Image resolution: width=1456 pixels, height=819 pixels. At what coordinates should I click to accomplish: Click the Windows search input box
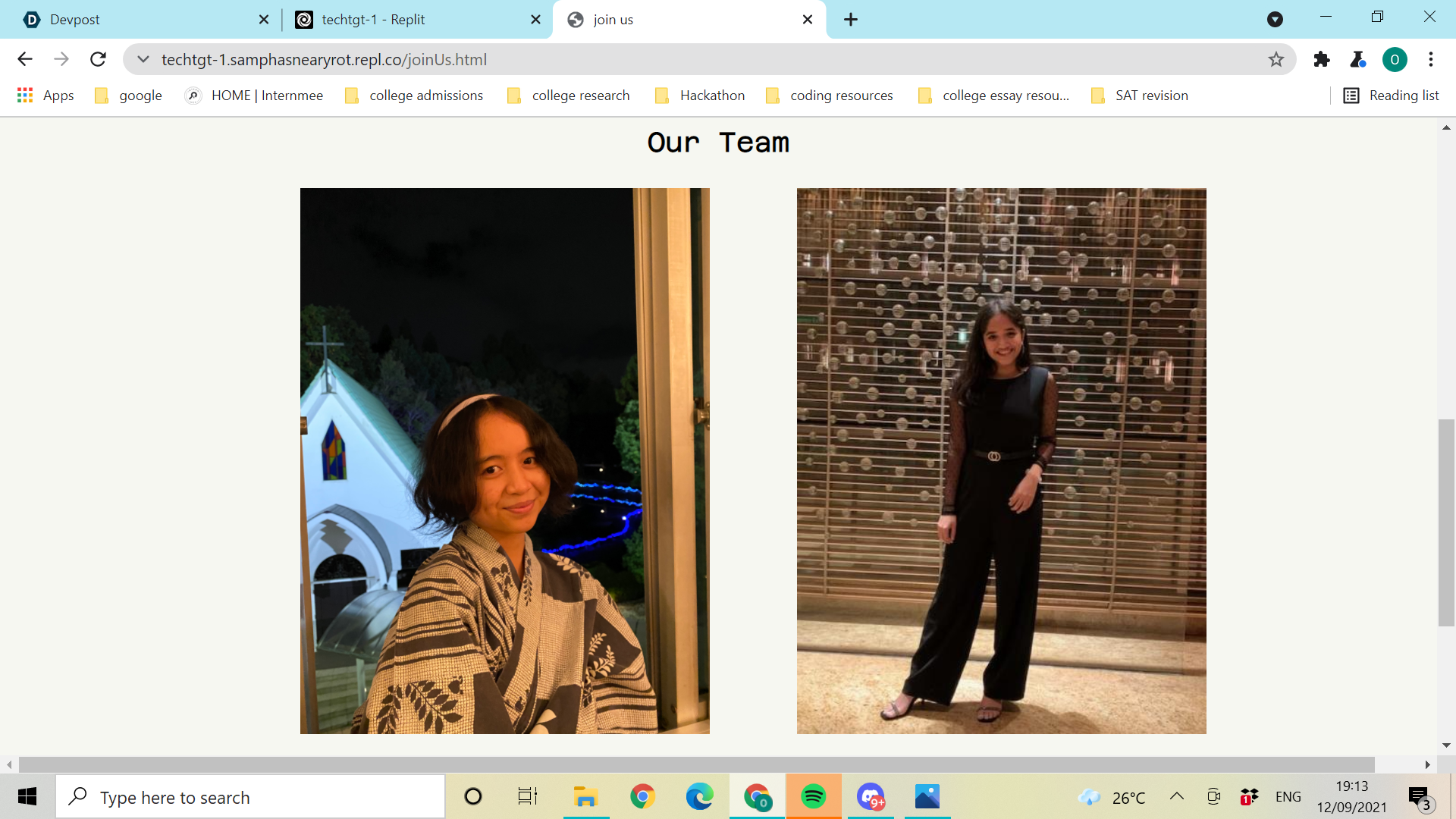point(250,797)
